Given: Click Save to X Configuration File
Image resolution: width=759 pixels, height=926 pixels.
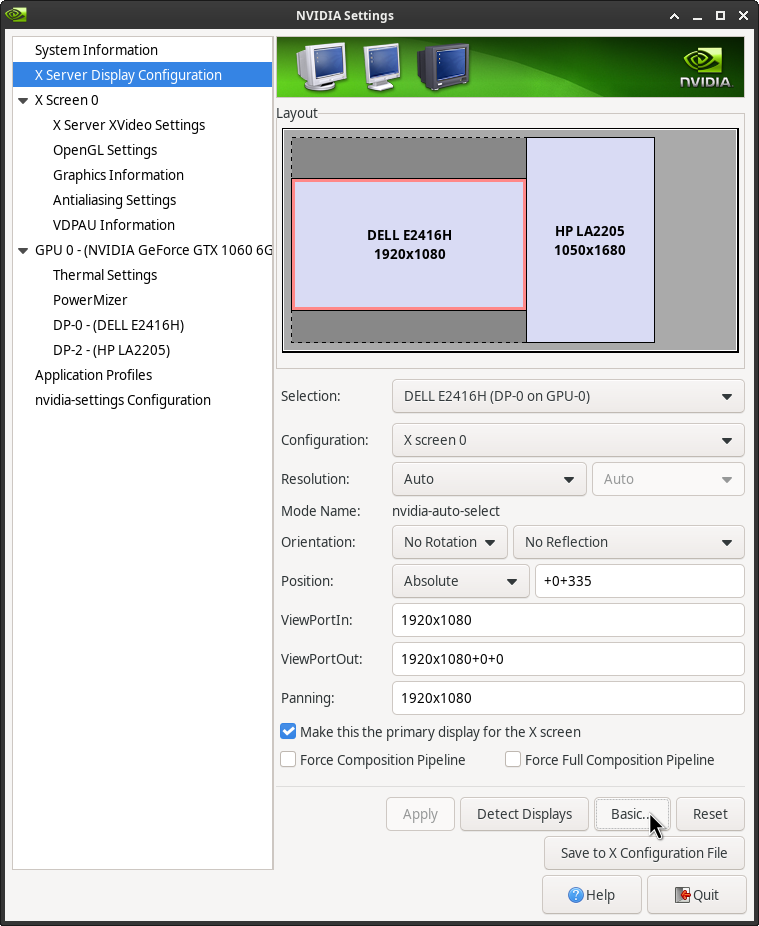Looking at the screenshot, I should (x=644, y=853).
